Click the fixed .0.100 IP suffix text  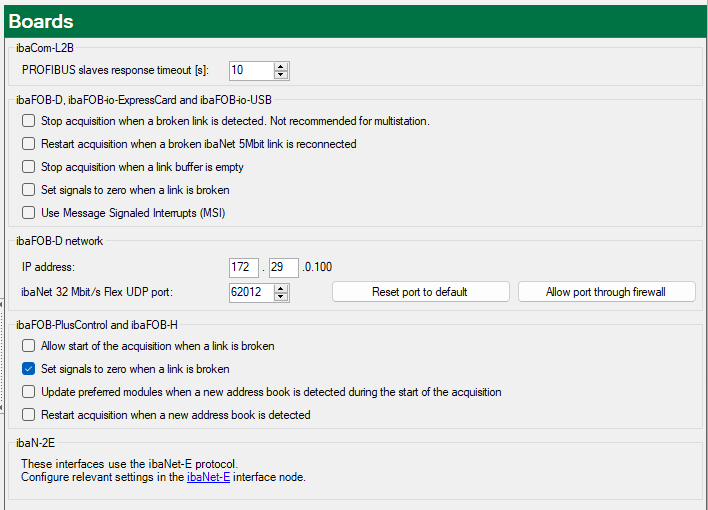(317, 267)
